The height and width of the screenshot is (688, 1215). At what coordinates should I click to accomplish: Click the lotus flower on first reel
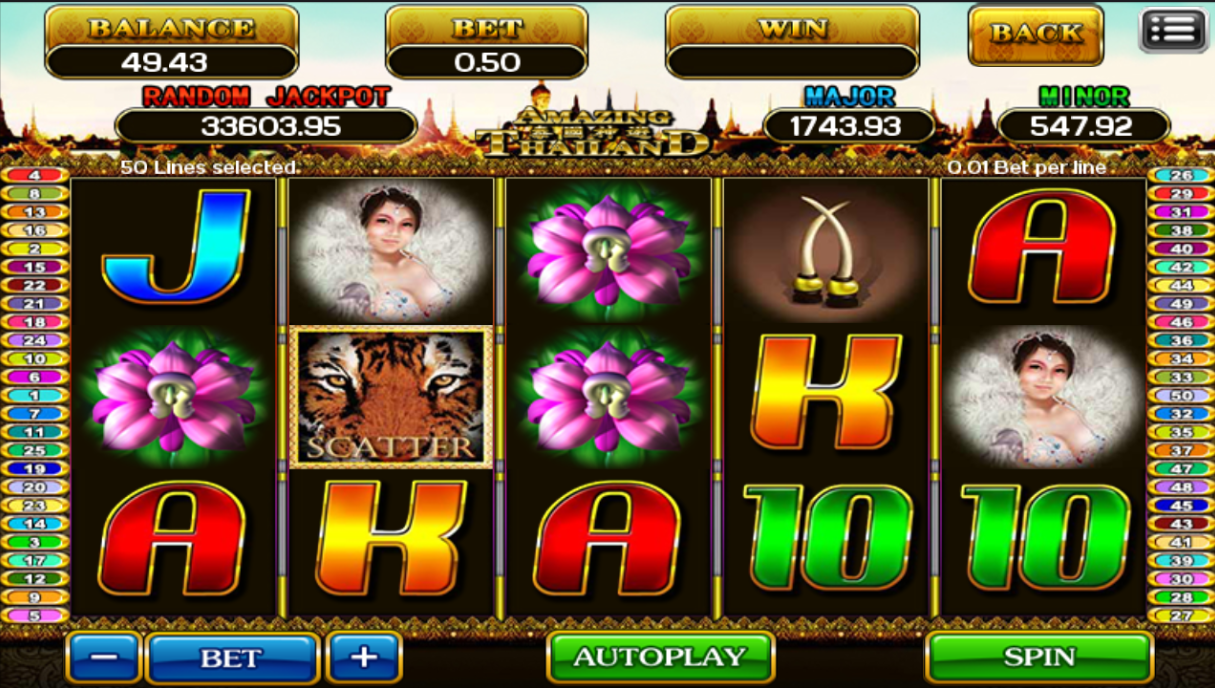173,395
